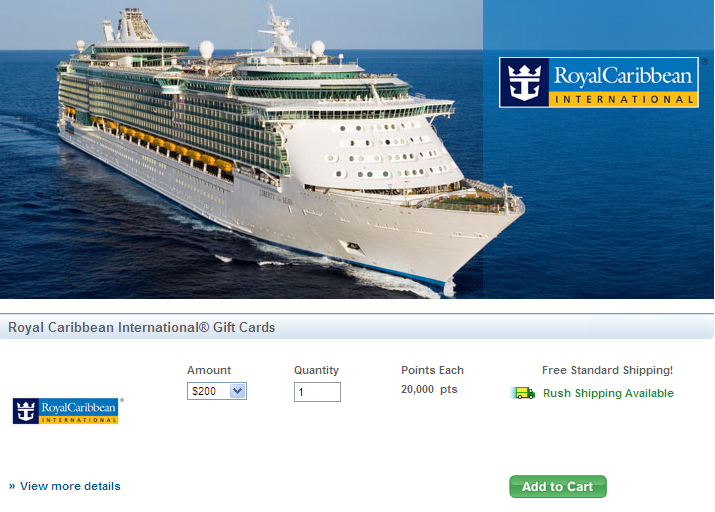715x512 pixels.
Task: Click the small Royal Caribbean logo thumbnail
Action: pos(66,411)
